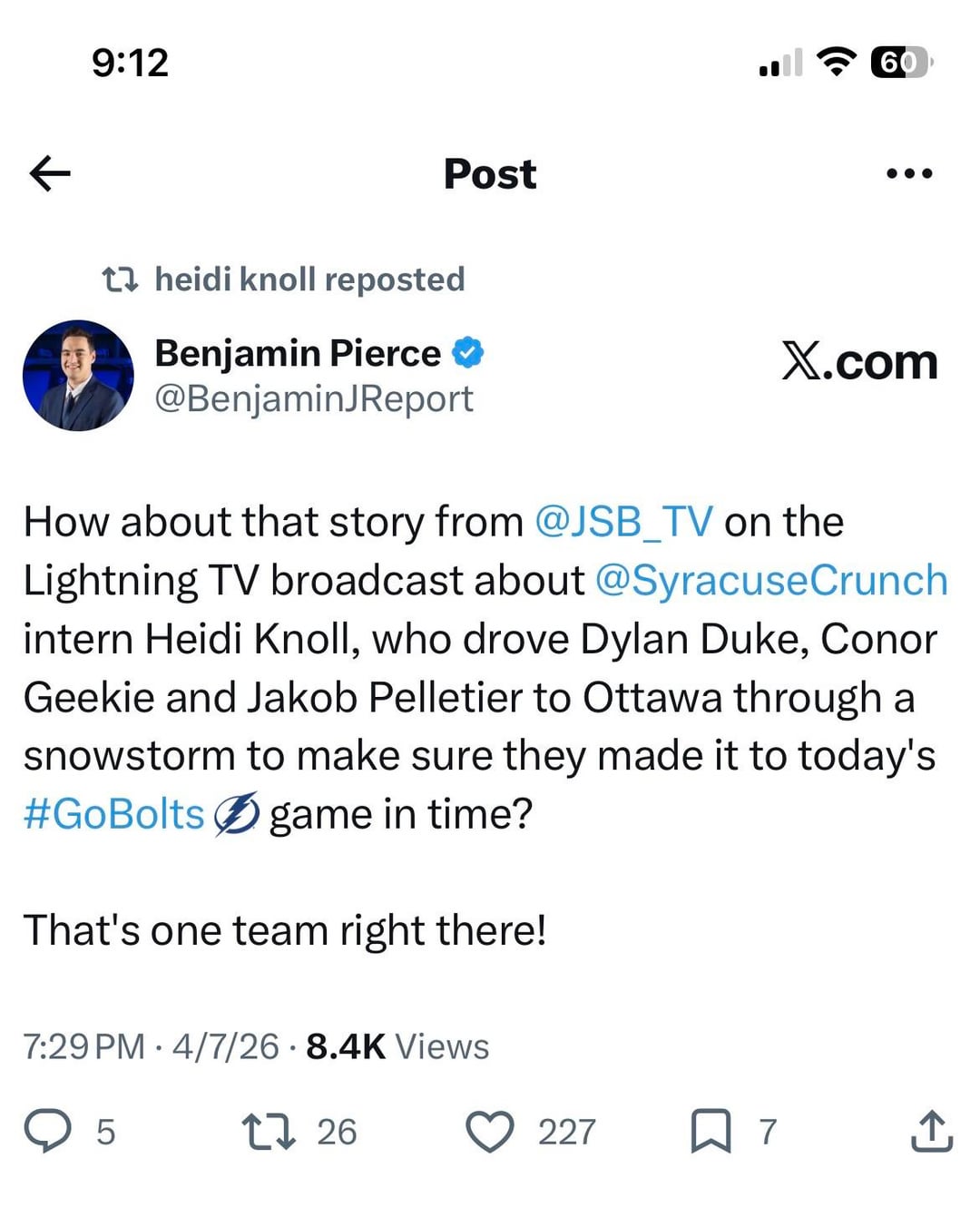The width and height of the screenshot is (980, 1217).
Task: Open the @SyracuseCrunch mention link
Action: [771, 580]
